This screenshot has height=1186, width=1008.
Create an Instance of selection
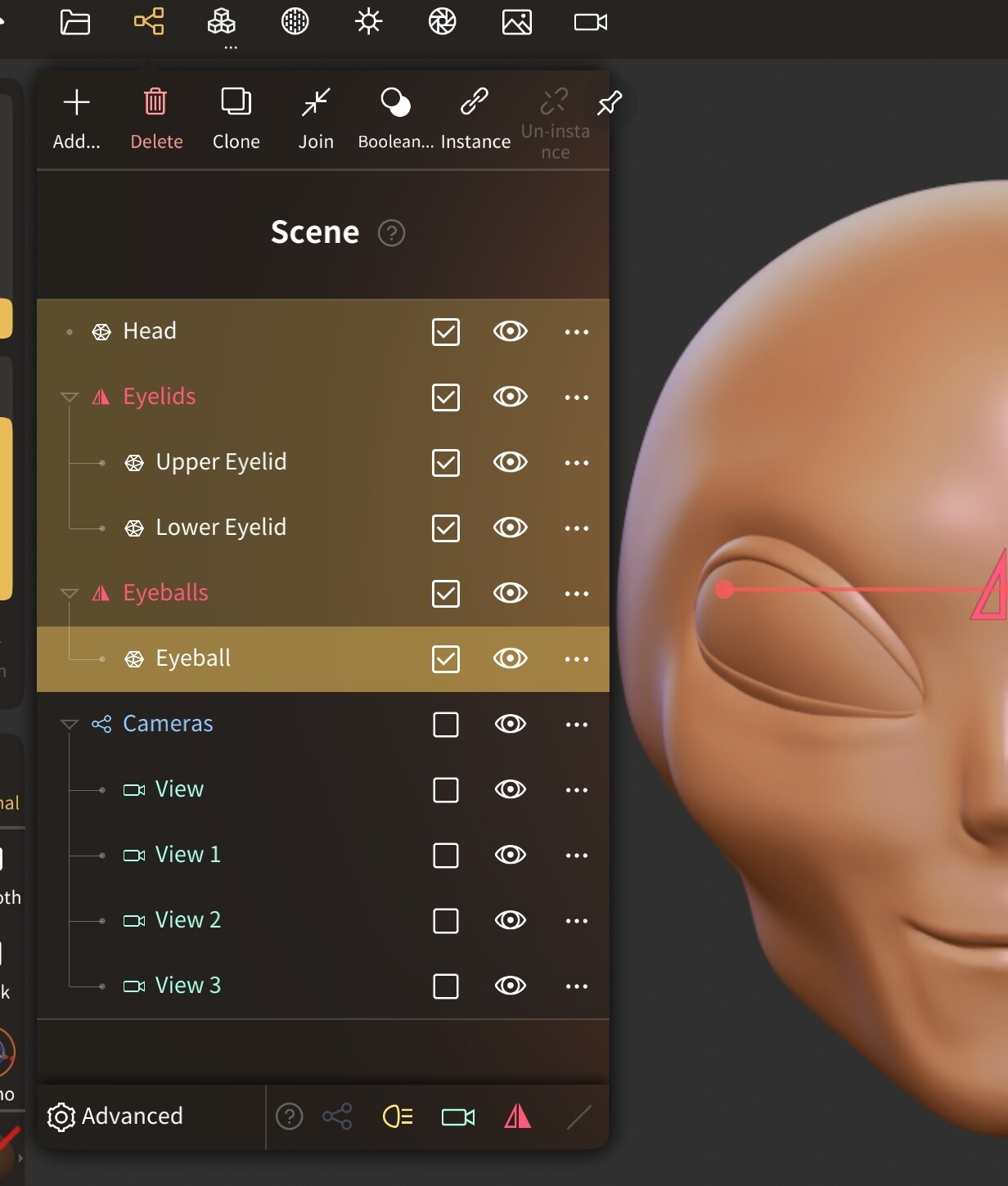[475, 120]
